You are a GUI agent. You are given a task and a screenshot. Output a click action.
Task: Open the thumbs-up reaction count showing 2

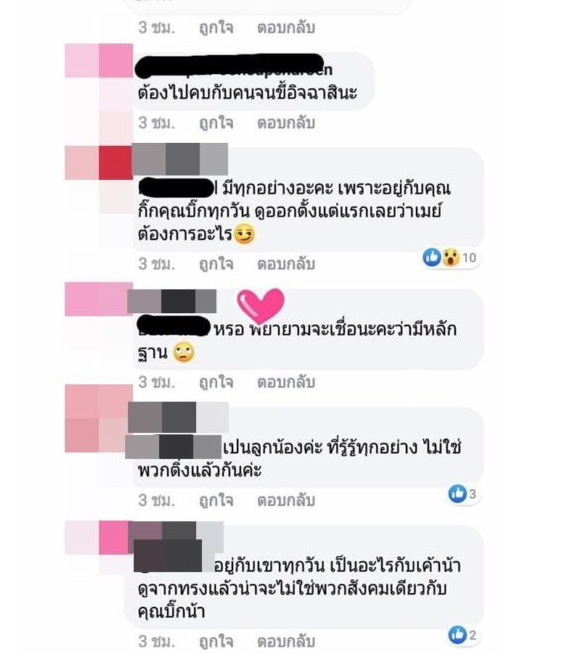pyautogui.click(x=462, y=634)
